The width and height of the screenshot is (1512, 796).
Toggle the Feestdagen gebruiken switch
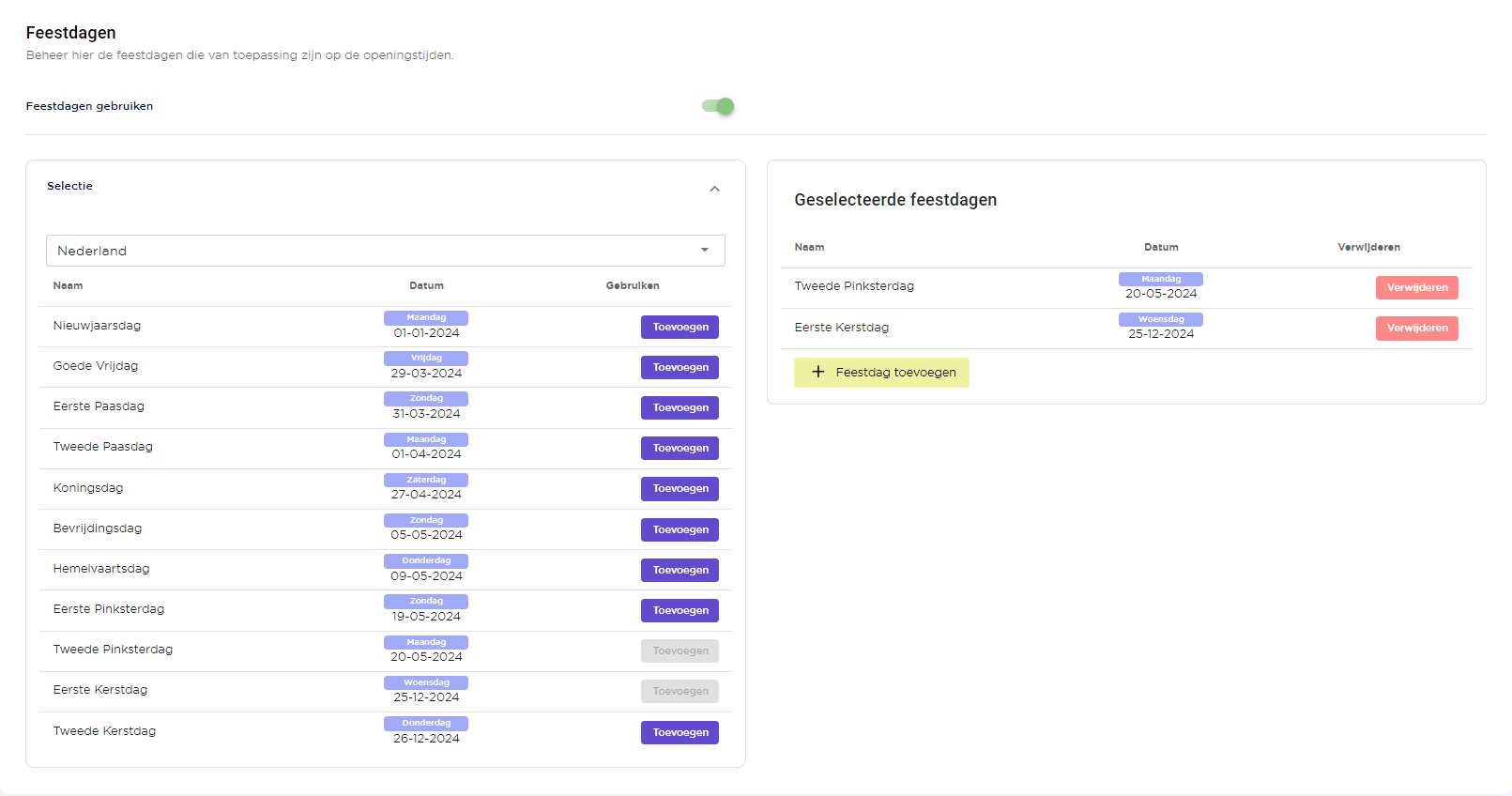[718, 106]
